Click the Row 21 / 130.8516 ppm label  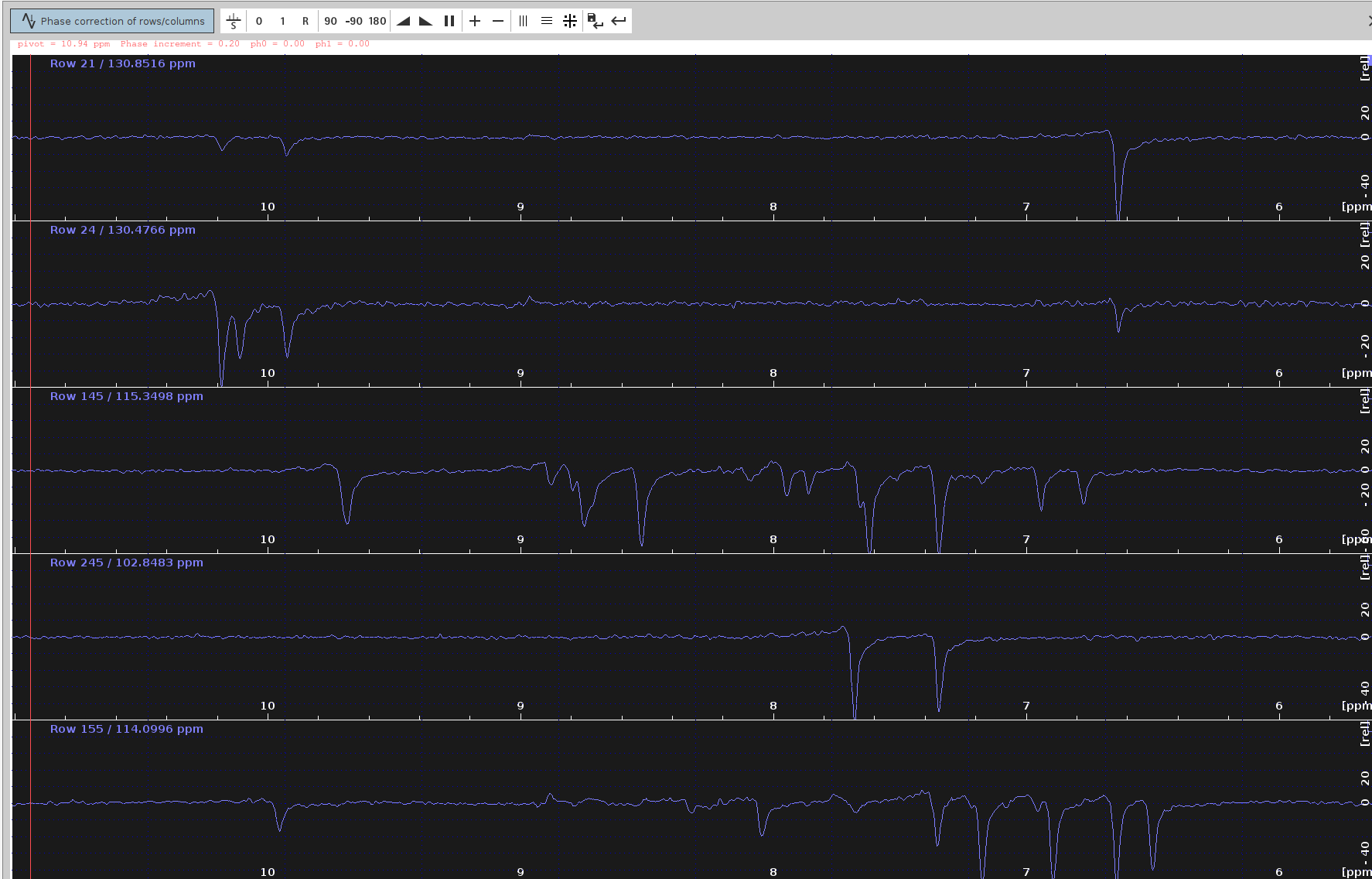pyautogui.click(x=122, y=63)
